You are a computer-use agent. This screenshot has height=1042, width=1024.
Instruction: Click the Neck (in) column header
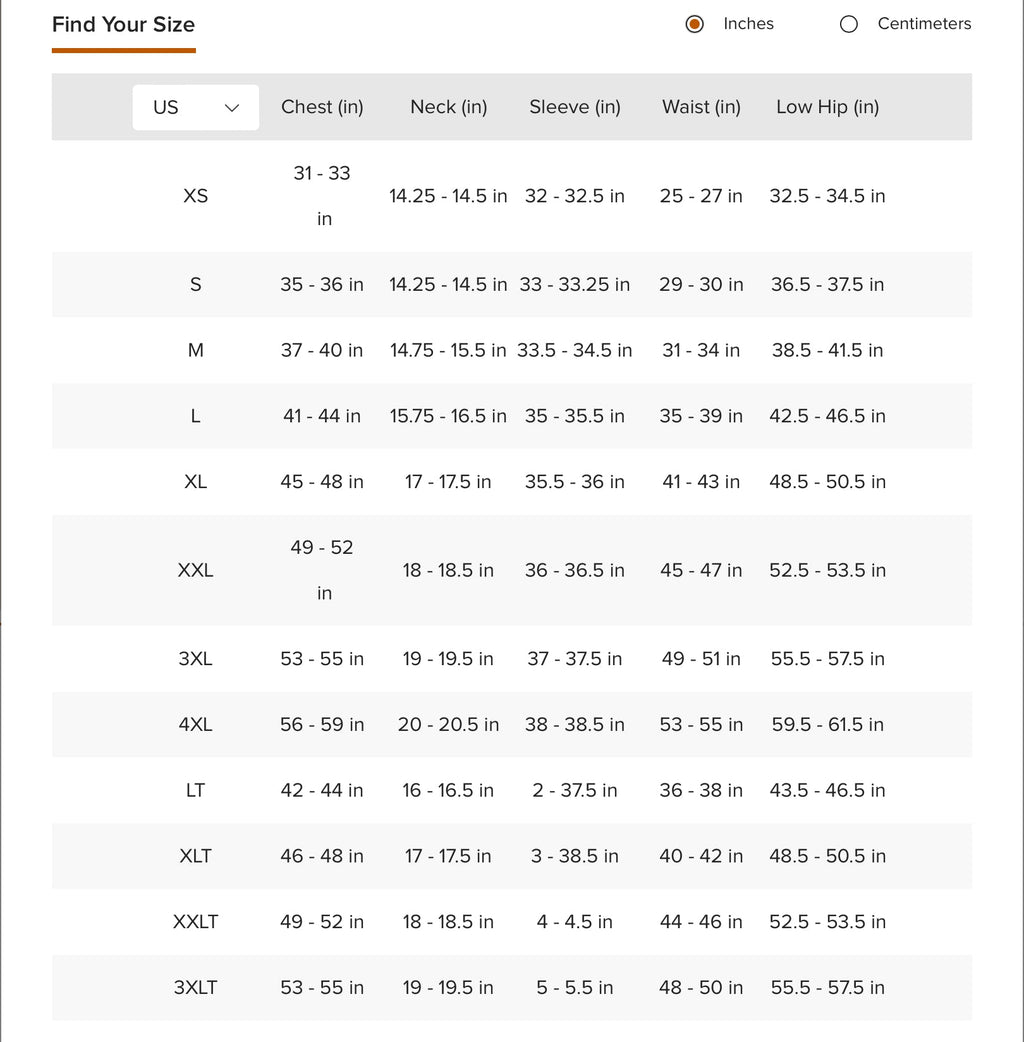[x=448, y=107]
